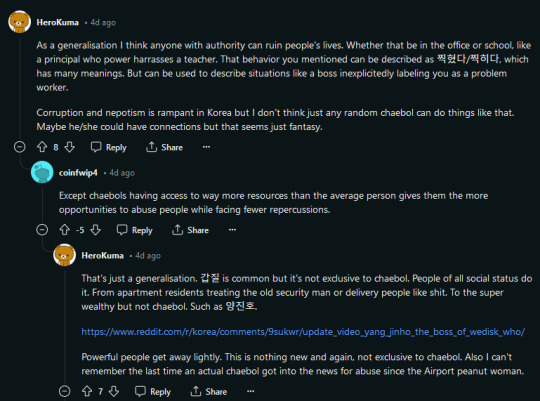Downvote coinfwip4's comment scored -5
Viewport: 540px width, 401px height.
pos(95,230)
